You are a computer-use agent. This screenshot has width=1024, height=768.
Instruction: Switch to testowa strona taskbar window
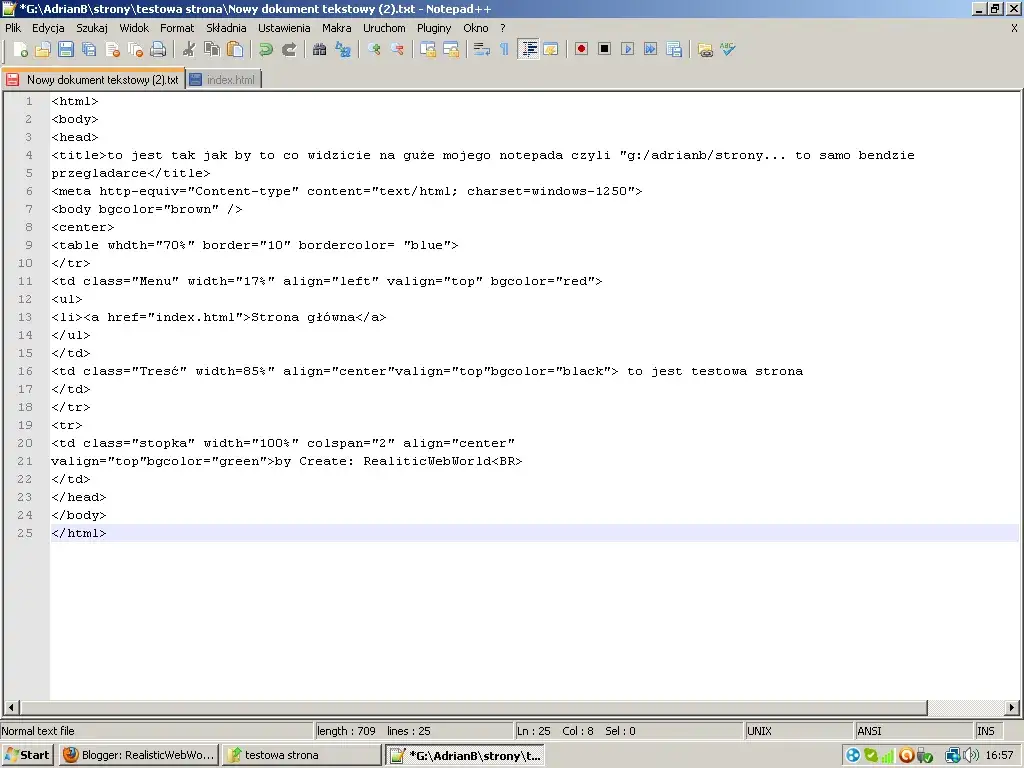[x=301, y=755]
